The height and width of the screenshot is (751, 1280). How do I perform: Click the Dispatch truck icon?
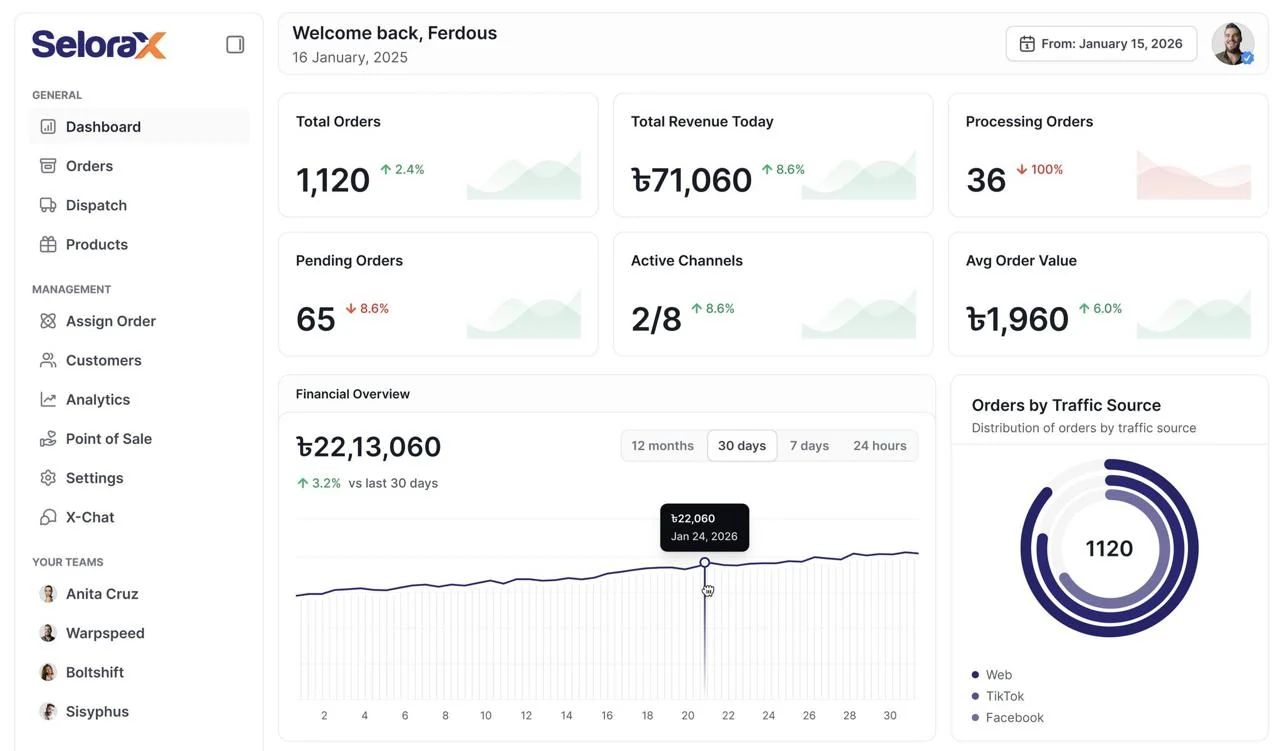click(48, 205)
